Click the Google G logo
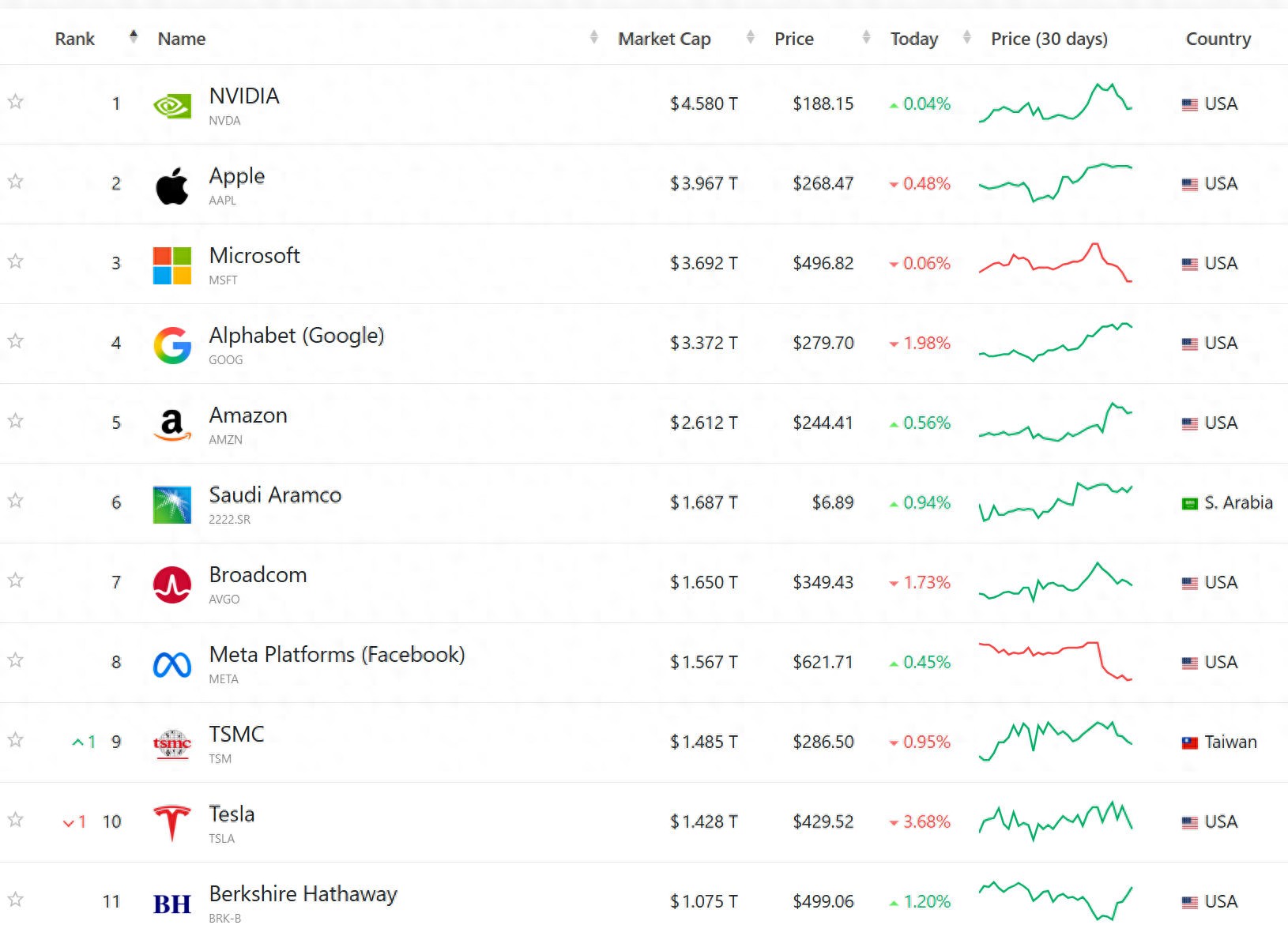Image resolution: width=1288 pixels, height=936 pixels. pyautogui.click(x=171, y=345)
